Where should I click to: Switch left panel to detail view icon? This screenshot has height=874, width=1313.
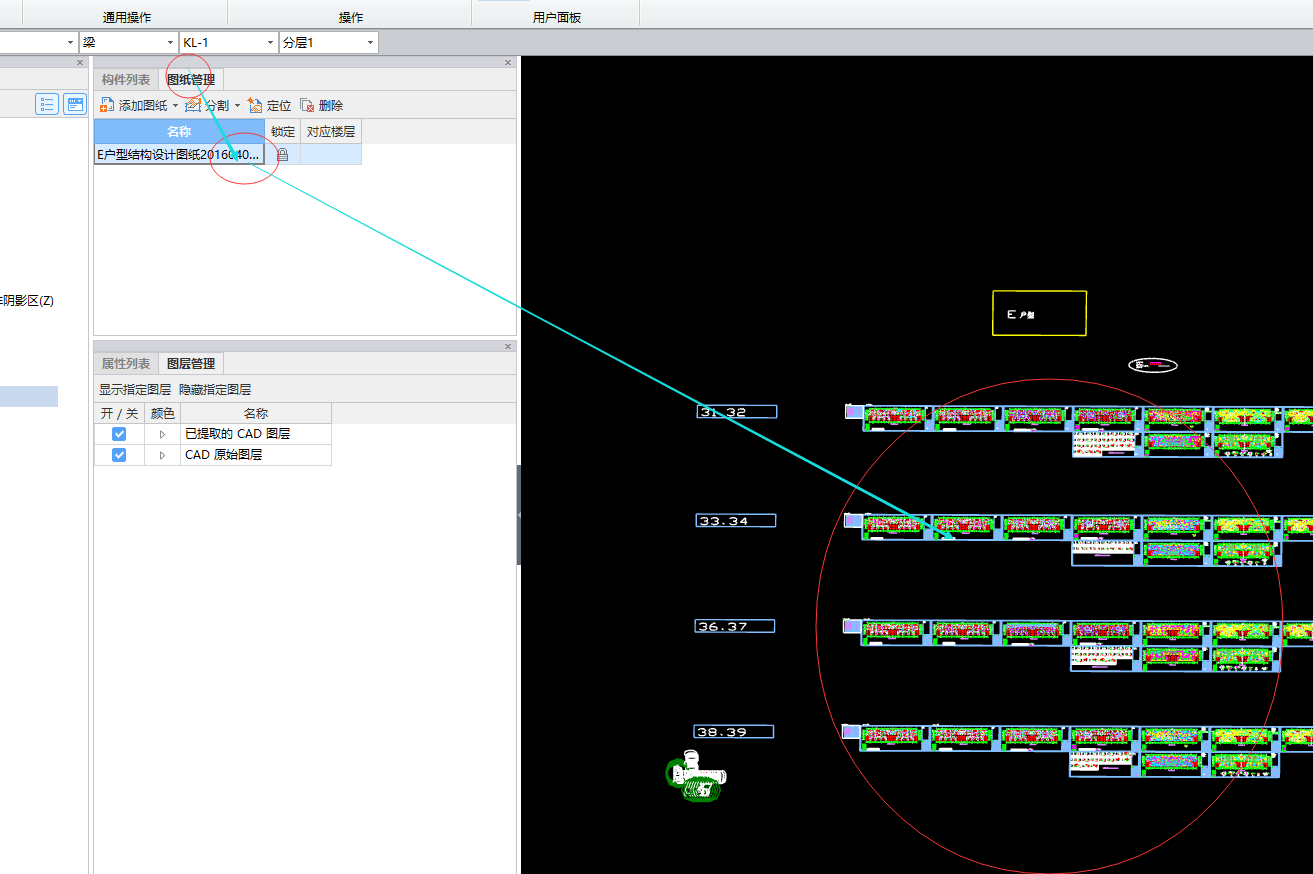coord(75,104)
